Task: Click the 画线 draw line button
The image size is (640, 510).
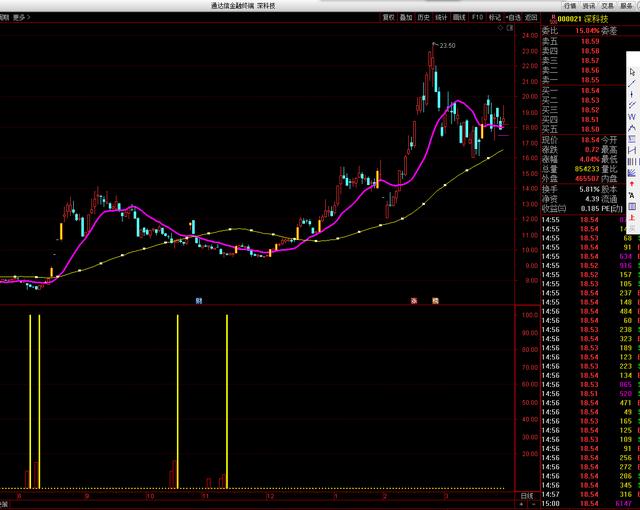Action: point(459,17)
